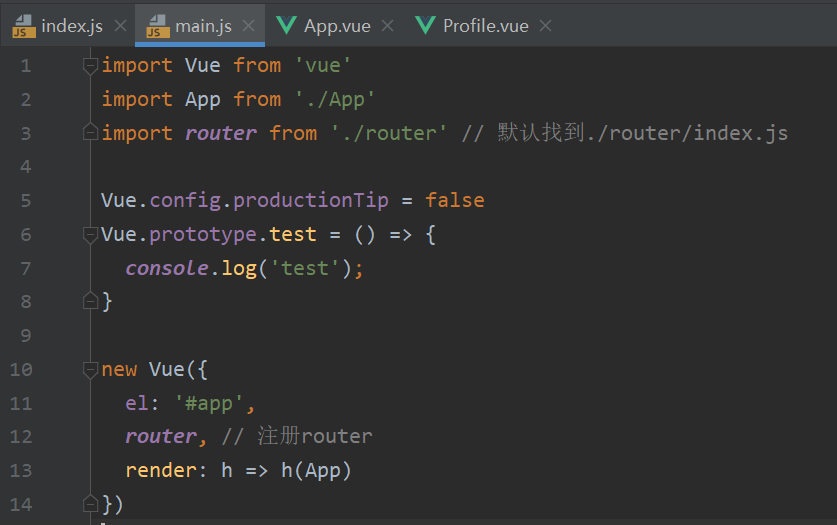Close the Profile.vue tab
This screenshot has height=525, width=837.
pos(545,26)
